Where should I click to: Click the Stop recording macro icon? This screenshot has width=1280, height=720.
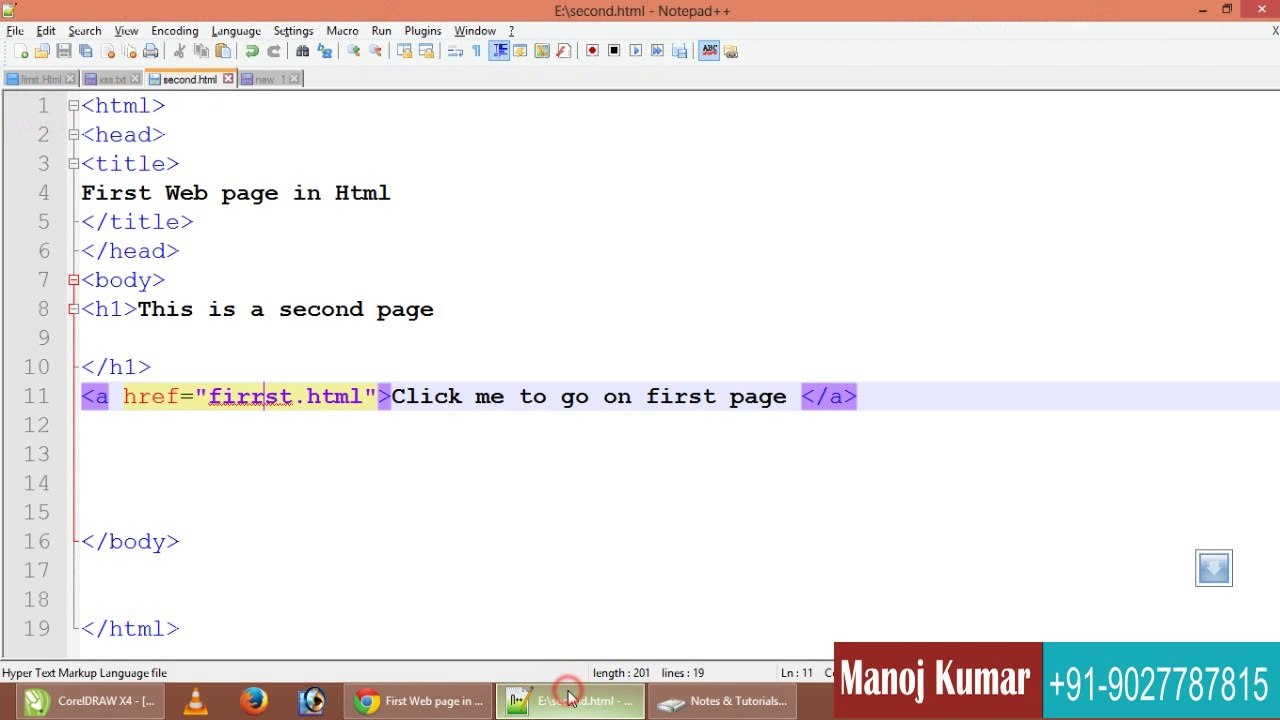(614, 51)
